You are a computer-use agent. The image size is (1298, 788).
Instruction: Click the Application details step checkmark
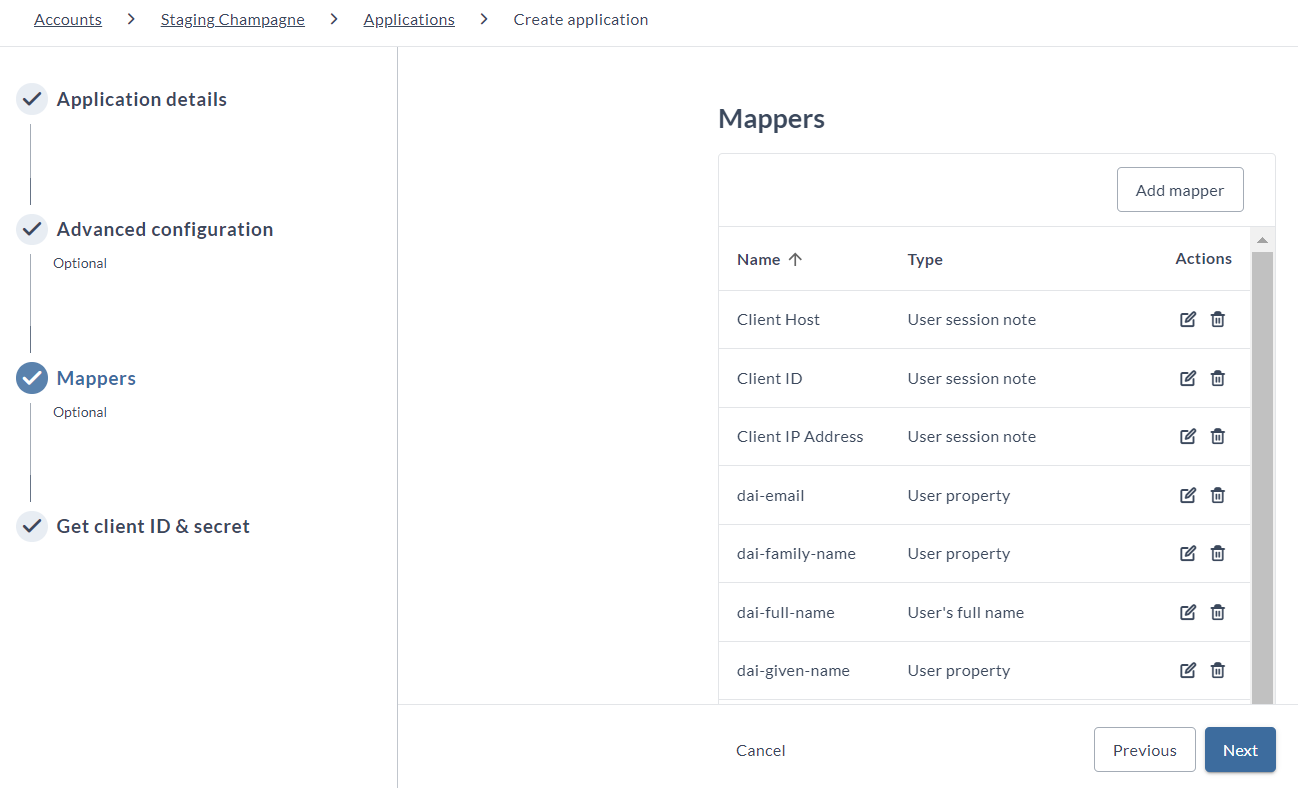point(32,99)
